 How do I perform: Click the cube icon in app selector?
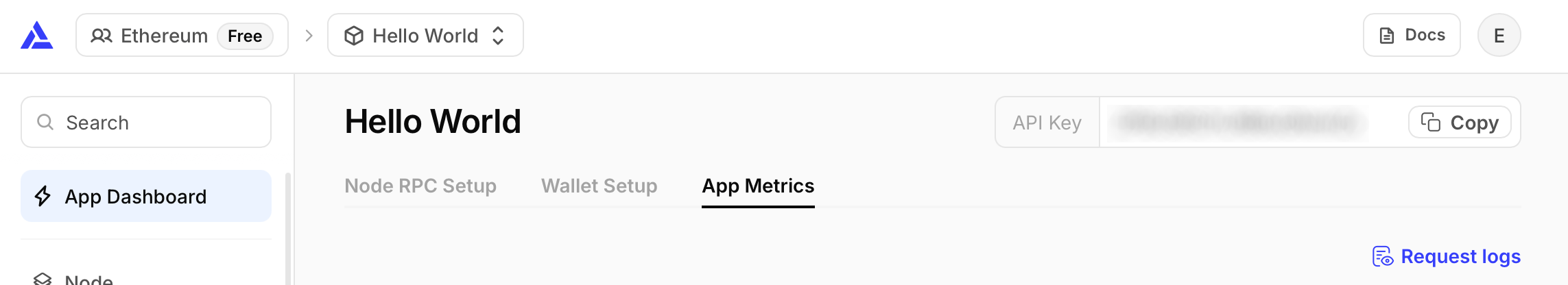click(x=353, y=36)
